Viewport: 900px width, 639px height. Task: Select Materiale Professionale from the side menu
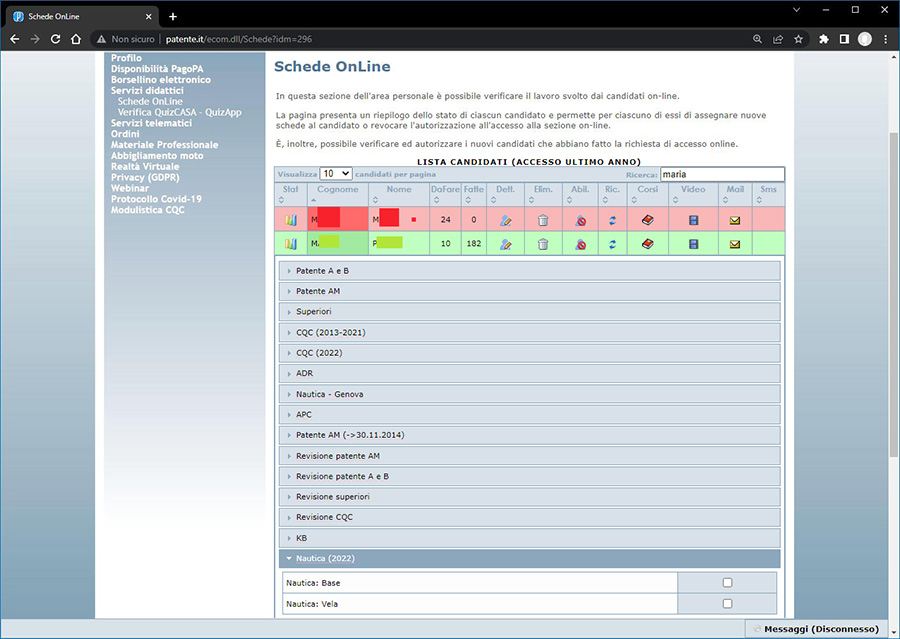pos(164,145)
